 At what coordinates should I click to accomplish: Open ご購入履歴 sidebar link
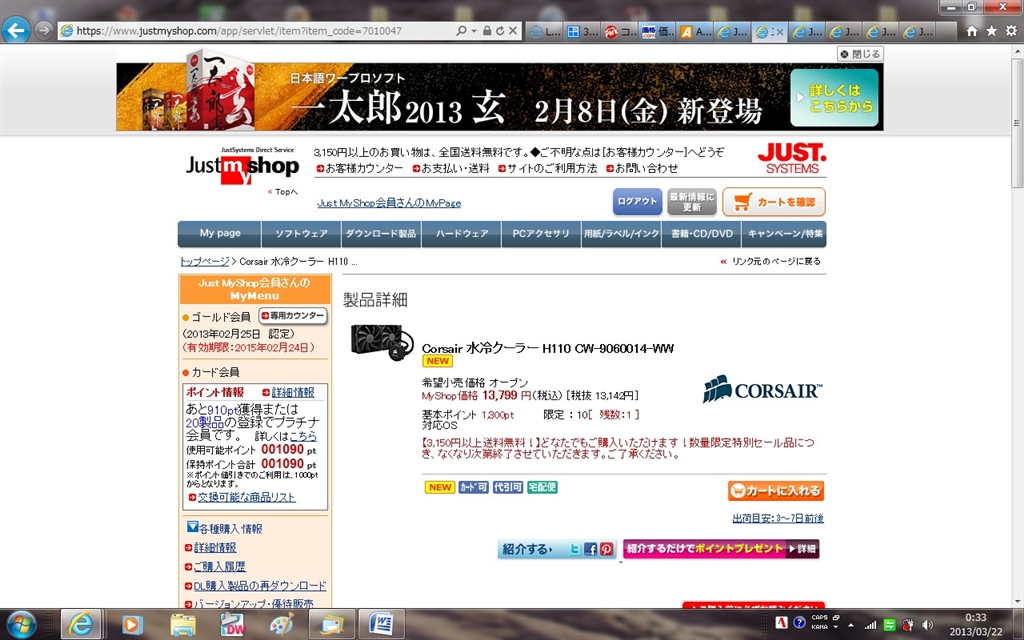click(219, 567)
